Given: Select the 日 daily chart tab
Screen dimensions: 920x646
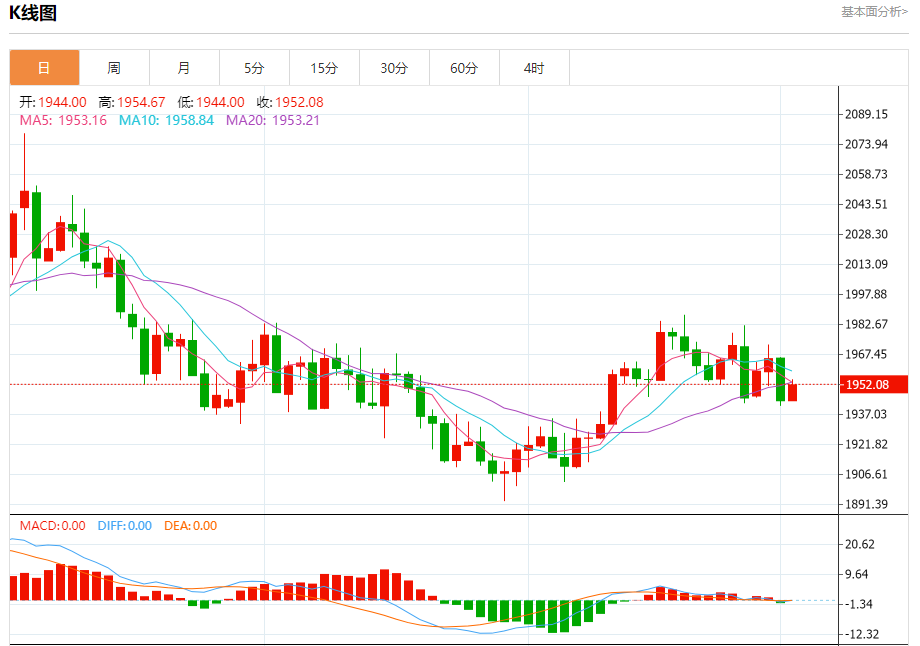Looking at the screenshot, I should pyautogui.click(x=44, y=68).
